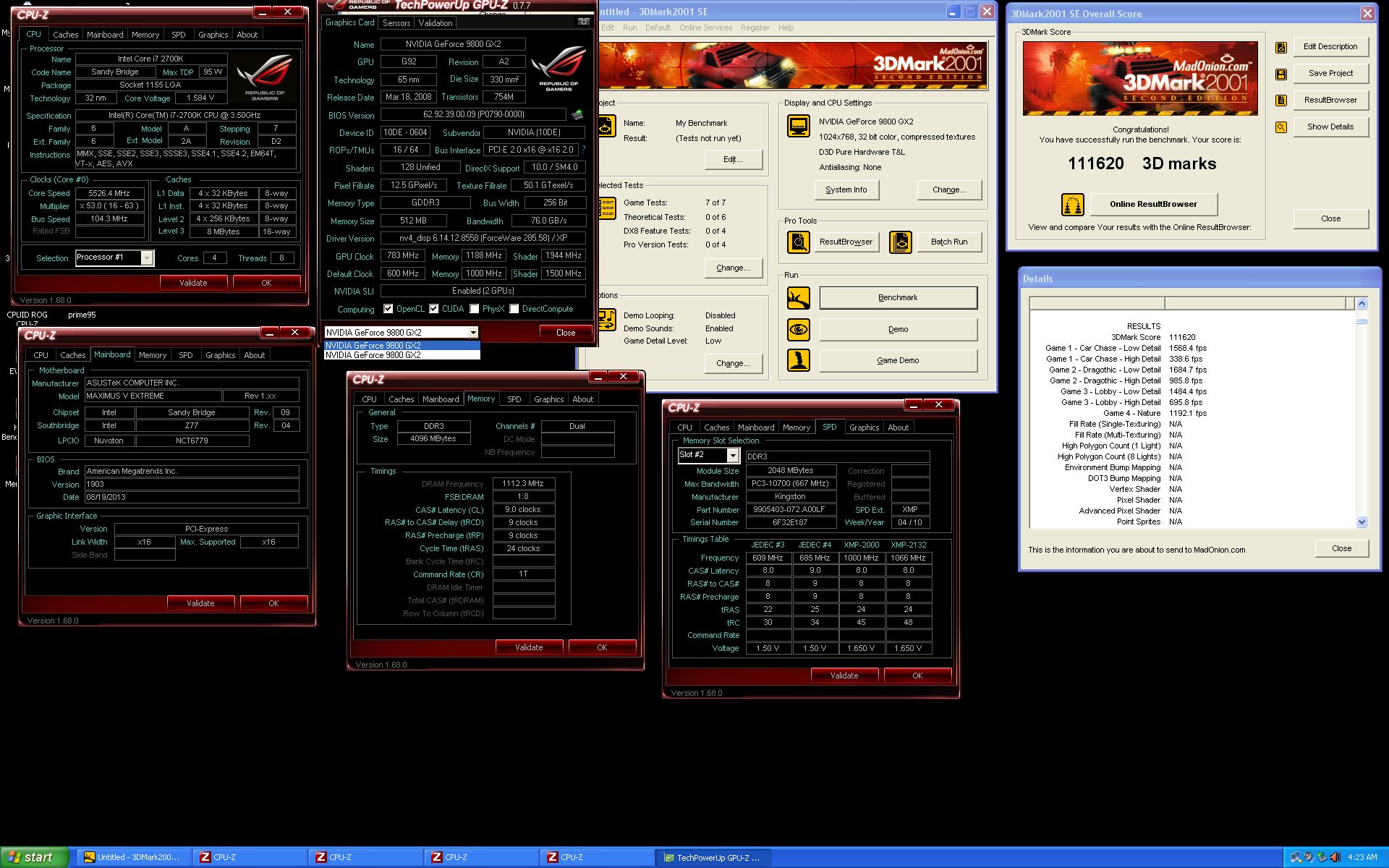Open the Sensors tab in GPU-Z
This screenshot has width=1389, height=868.
pyautogui.click(x=396, y=23)
